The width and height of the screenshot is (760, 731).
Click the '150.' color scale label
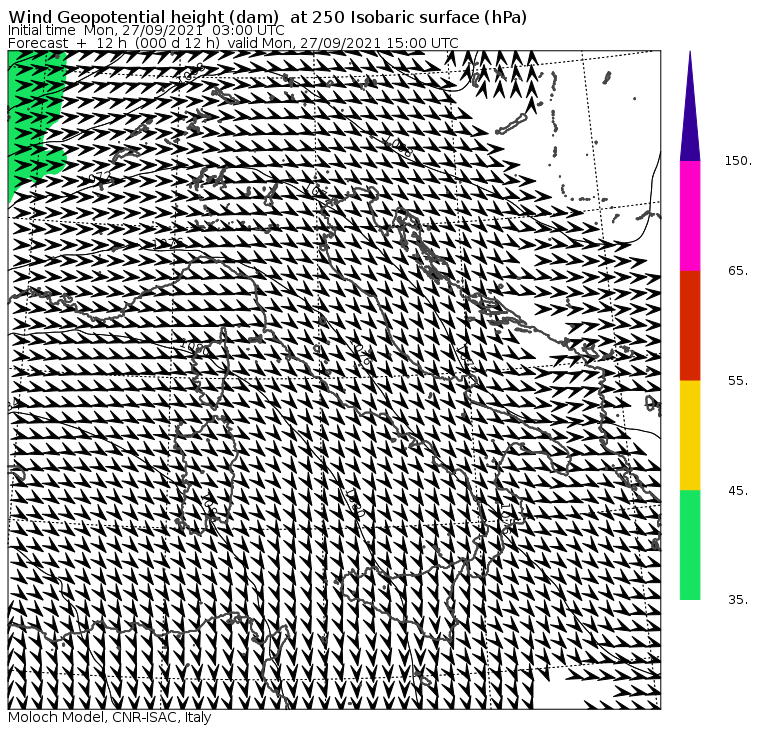click(x=738, y=161)
